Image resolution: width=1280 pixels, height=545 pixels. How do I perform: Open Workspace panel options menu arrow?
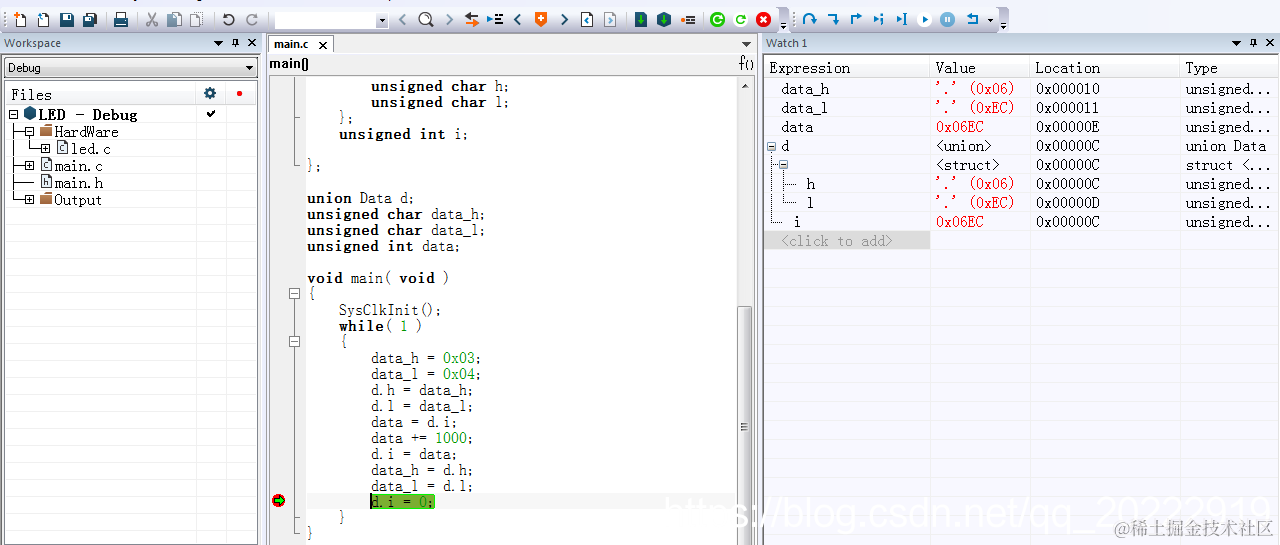click(219, 43)
